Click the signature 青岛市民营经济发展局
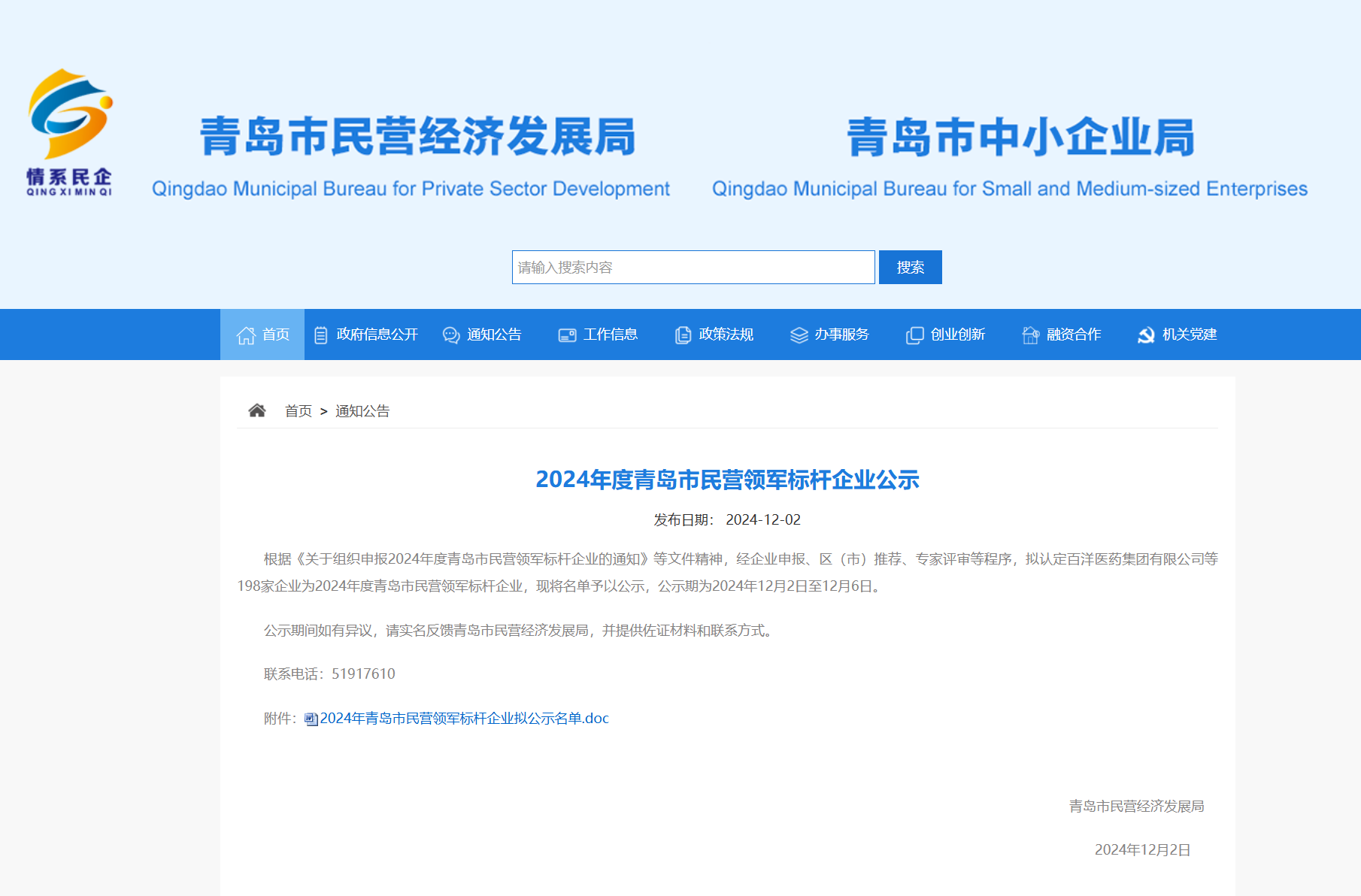 click(x=1137, y=807)
